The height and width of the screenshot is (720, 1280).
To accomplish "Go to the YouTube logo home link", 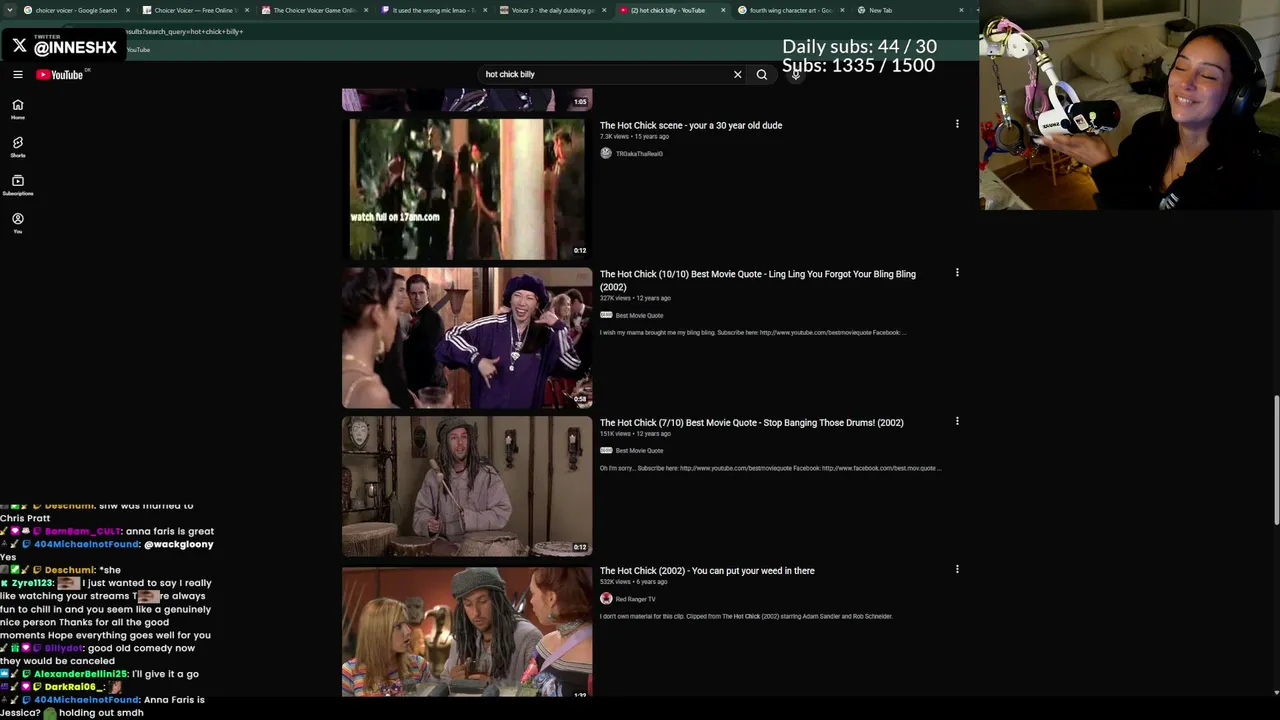I will (60, 74).
